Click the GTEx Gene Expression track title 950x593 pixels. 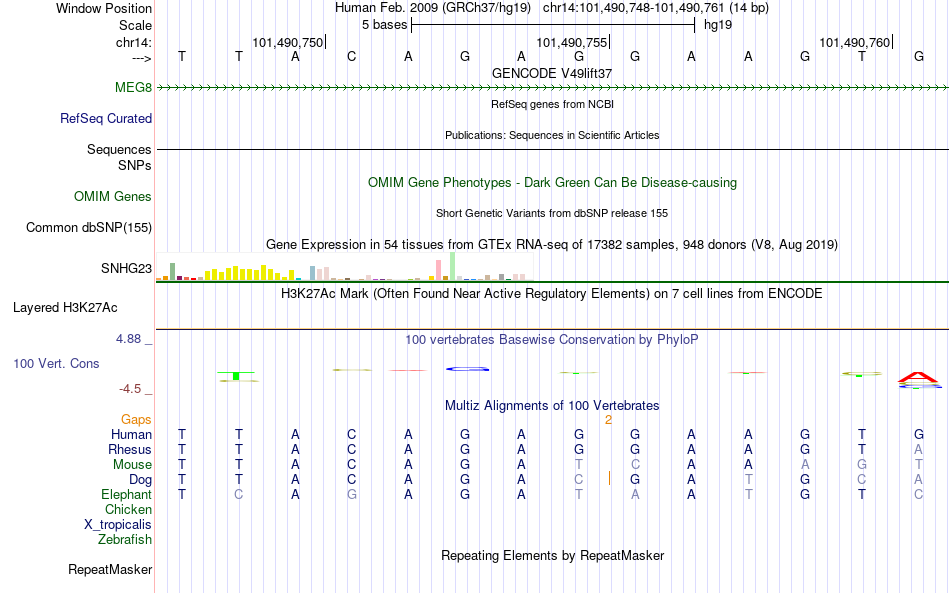[x=552, y=245]
